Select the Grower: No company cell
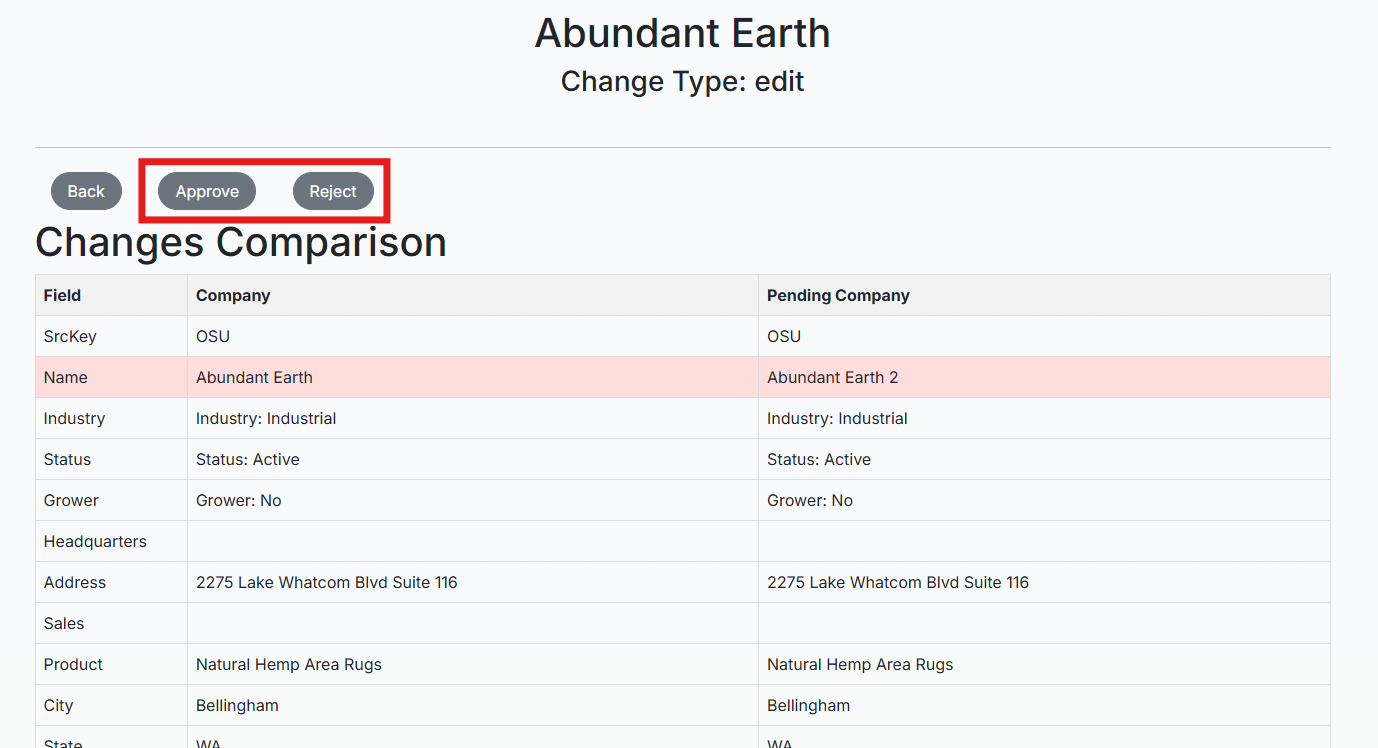 (x=473, y=500)
